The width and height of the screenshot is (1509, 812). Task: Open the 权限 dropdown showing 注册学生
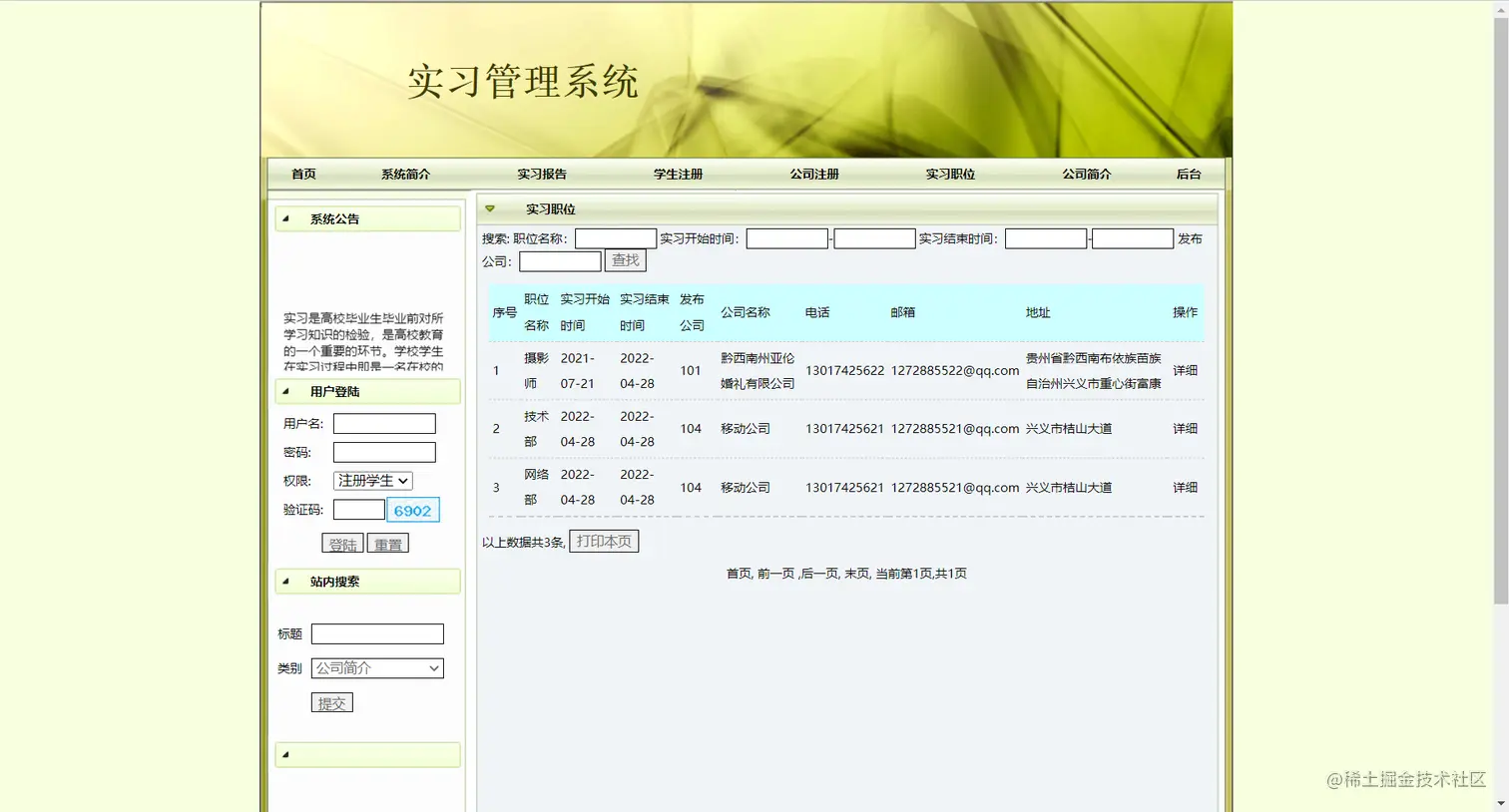372,481
